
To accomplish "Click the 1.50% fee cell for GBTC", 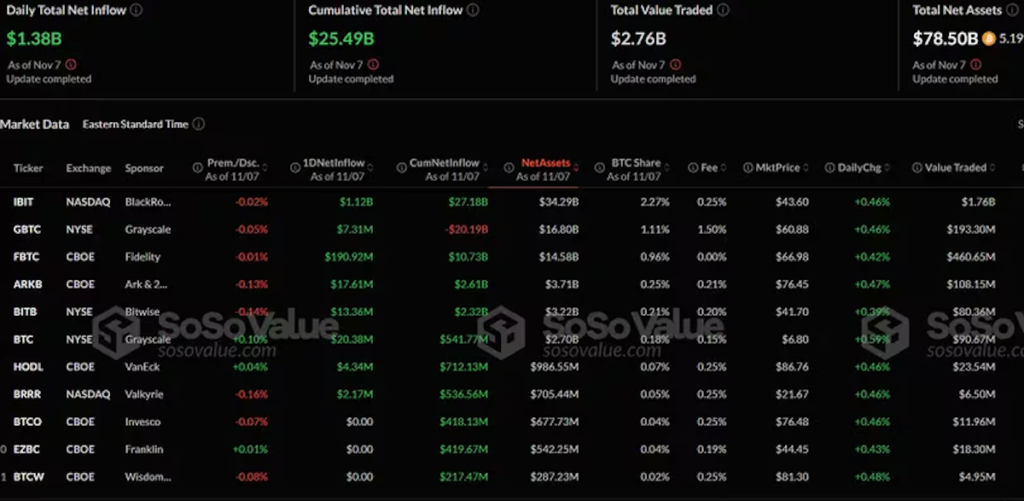I will (711, 229).
